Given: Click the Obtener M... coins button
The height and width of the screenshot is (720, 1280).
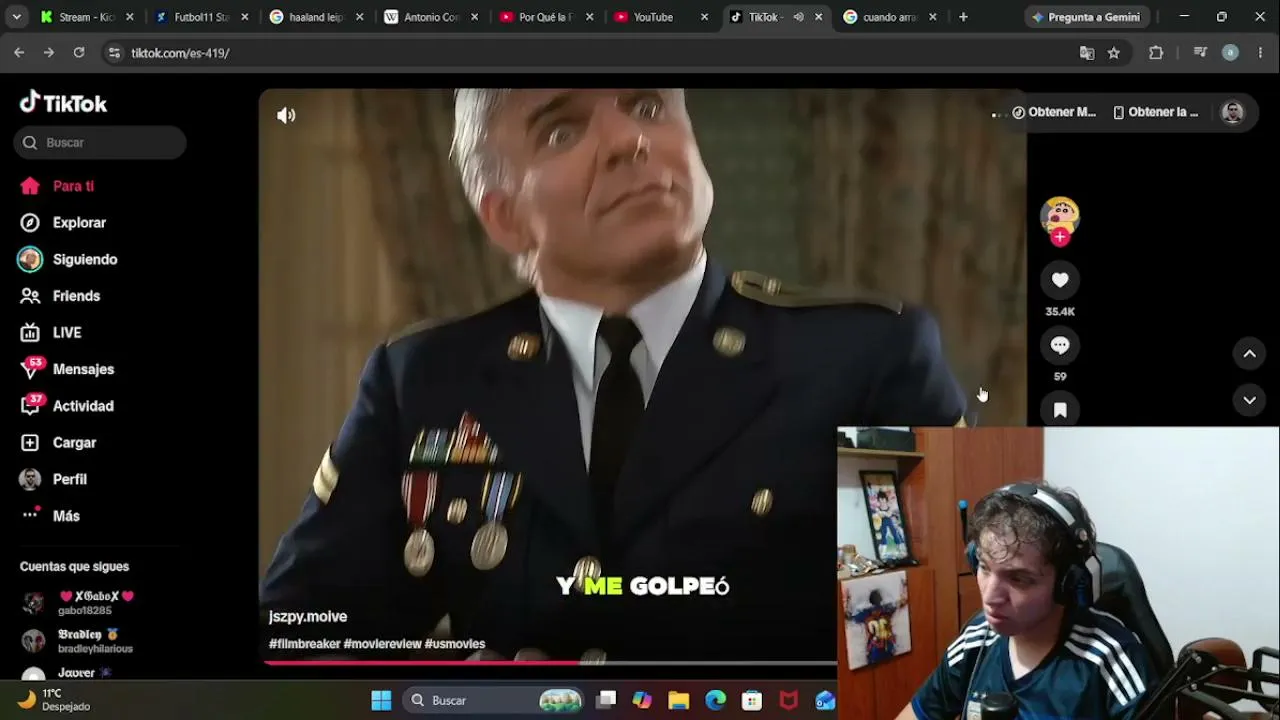Looking at the screenshot, I should (1054, 112).
